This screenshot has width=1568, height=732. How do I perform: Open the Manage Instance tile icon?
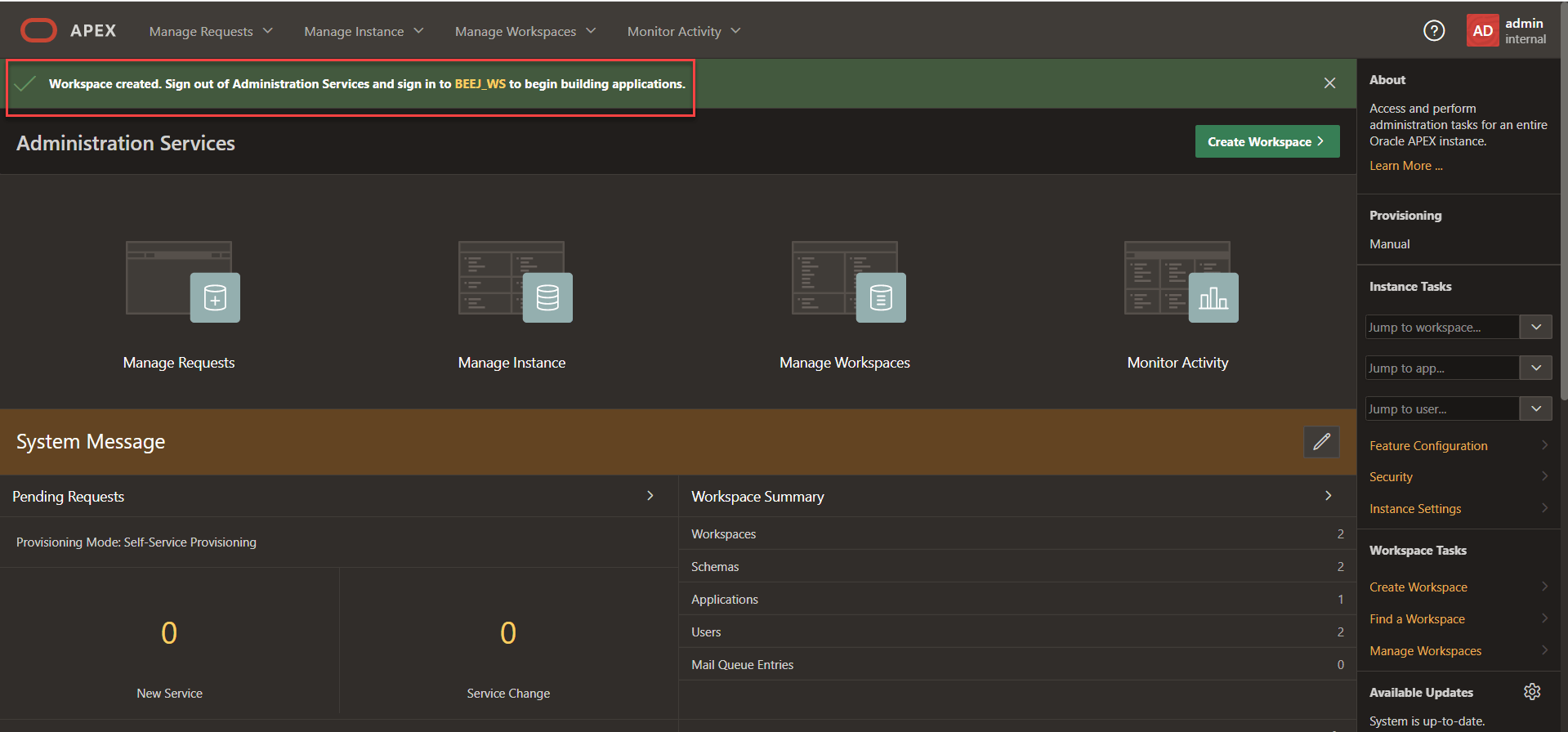(515, 282)
